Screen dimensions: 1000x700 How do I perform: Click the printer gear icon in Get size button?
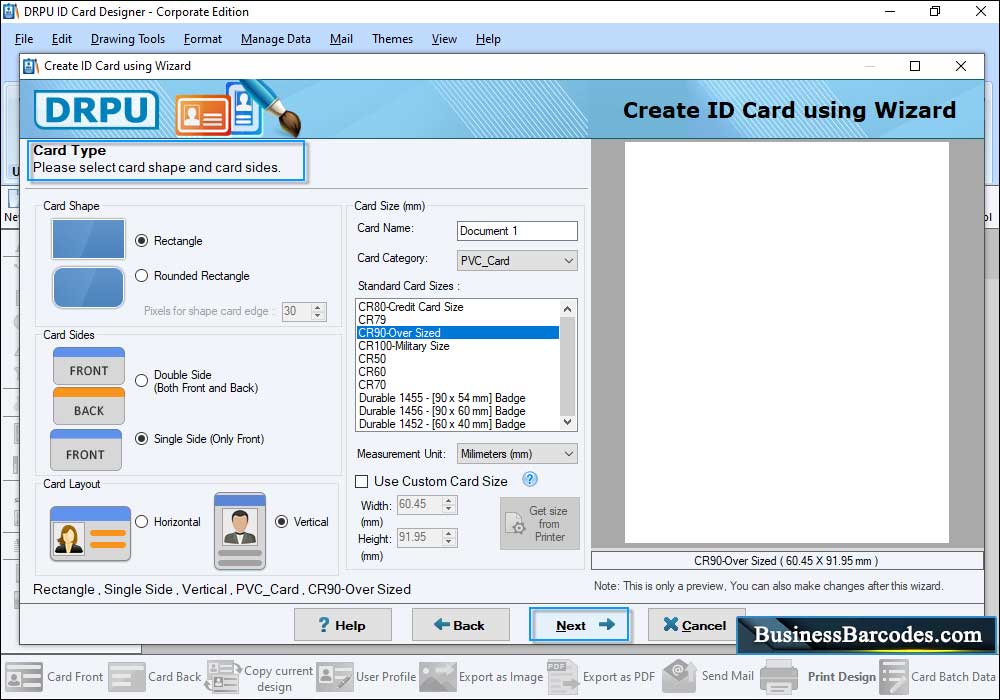[515, 524]
